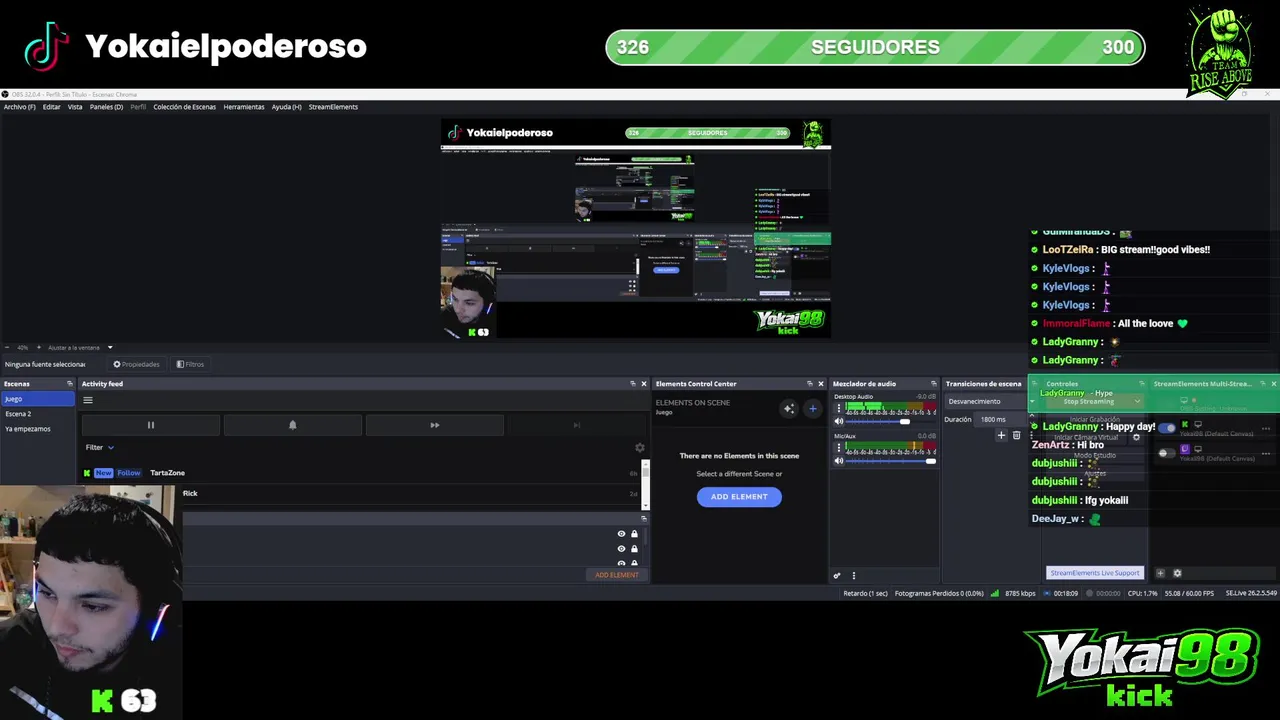Toggle lock on first source
This screenshot has width=1280, height=720.
pyautogui.click(x=634, y=534)
